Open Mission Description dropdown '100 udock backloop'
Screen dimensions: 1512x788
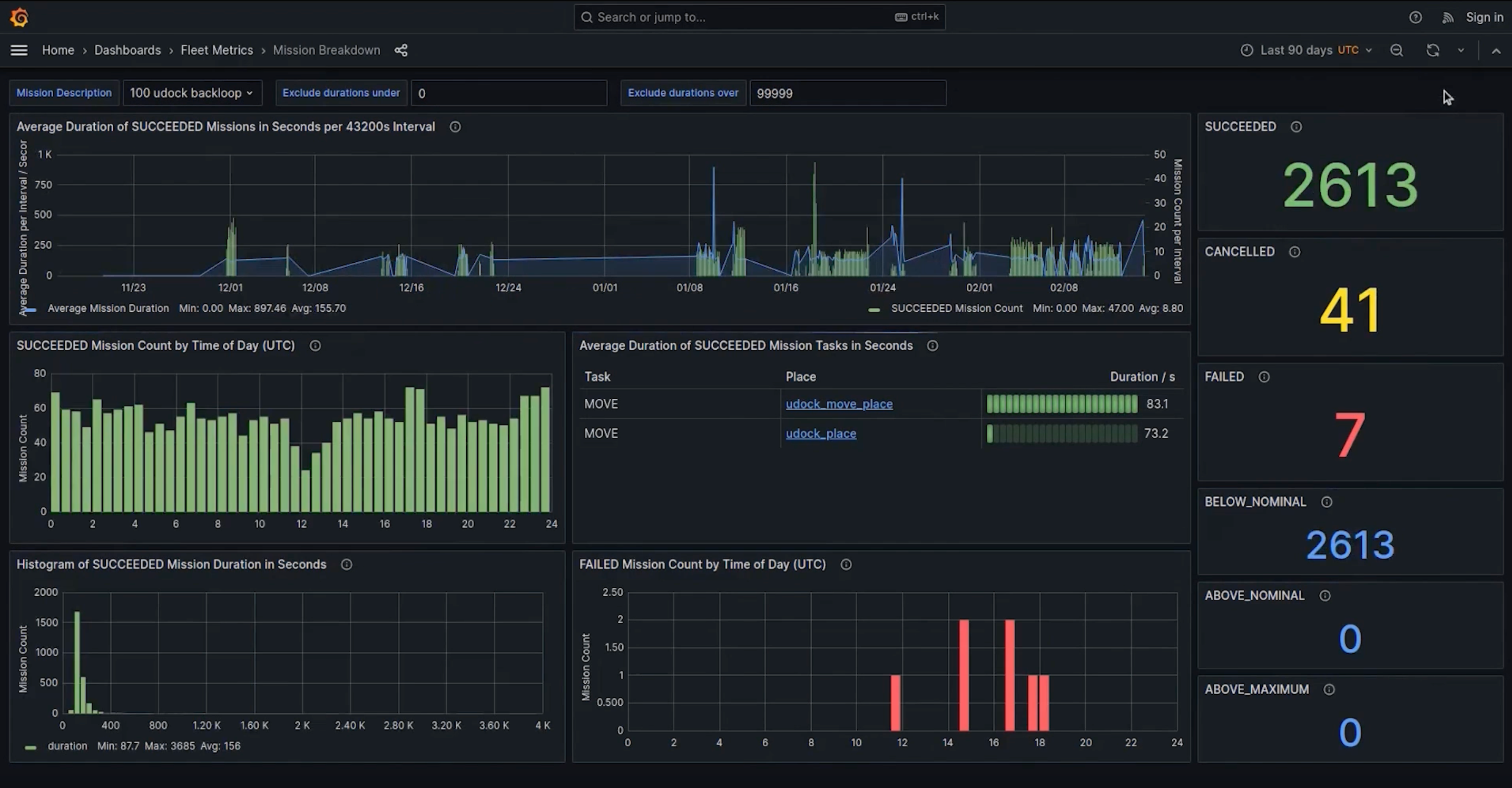click(192, 93)
